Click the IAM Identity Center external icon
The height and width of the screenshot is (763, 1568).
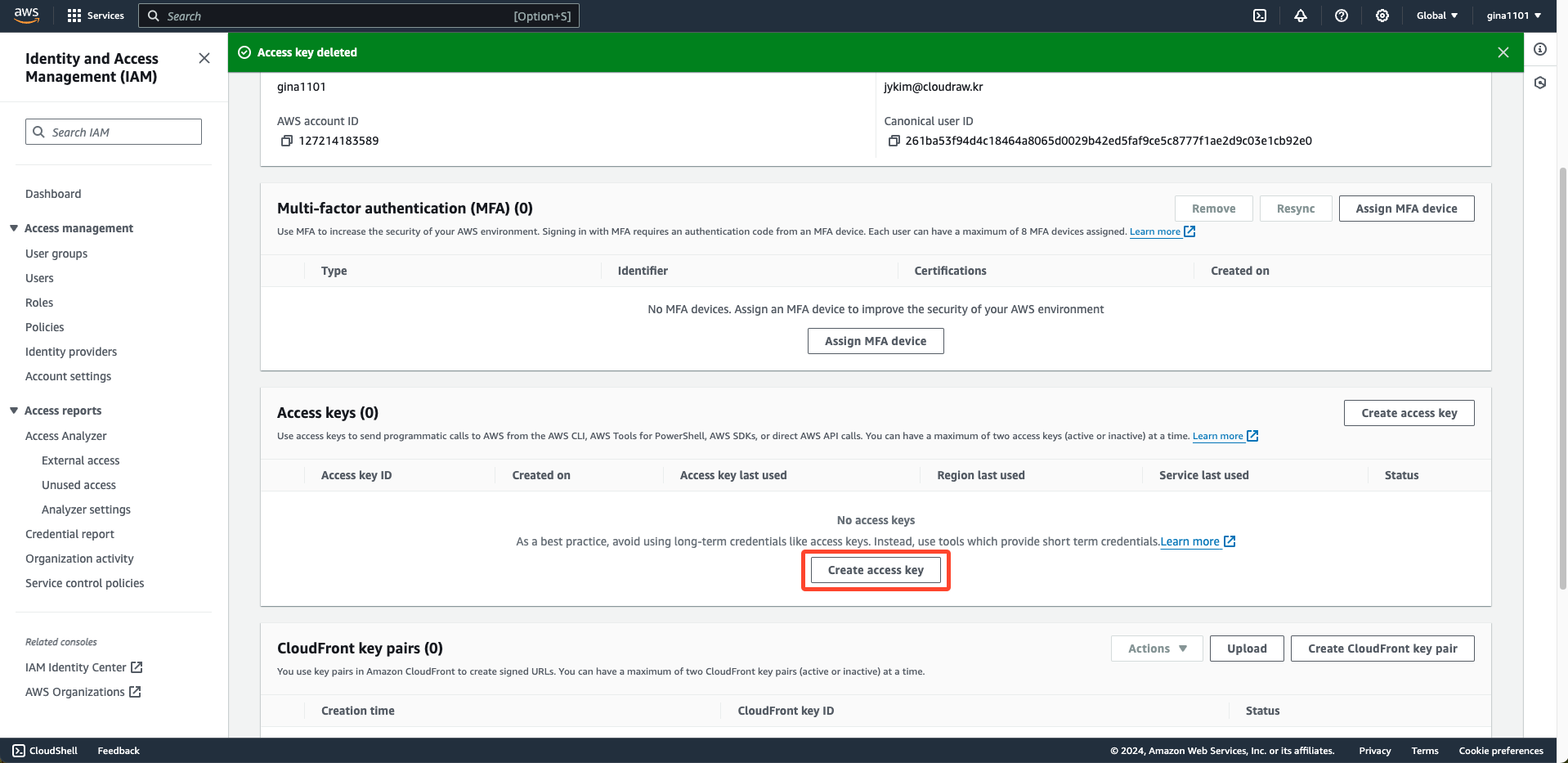tap(137, 667)
